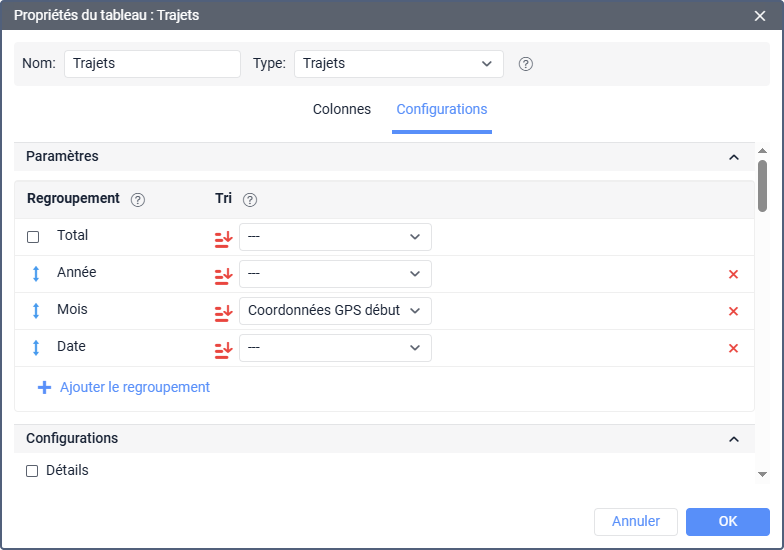784x550 pixels.
Task: Open help icon next to Regroupement
Action: point(138,200)
